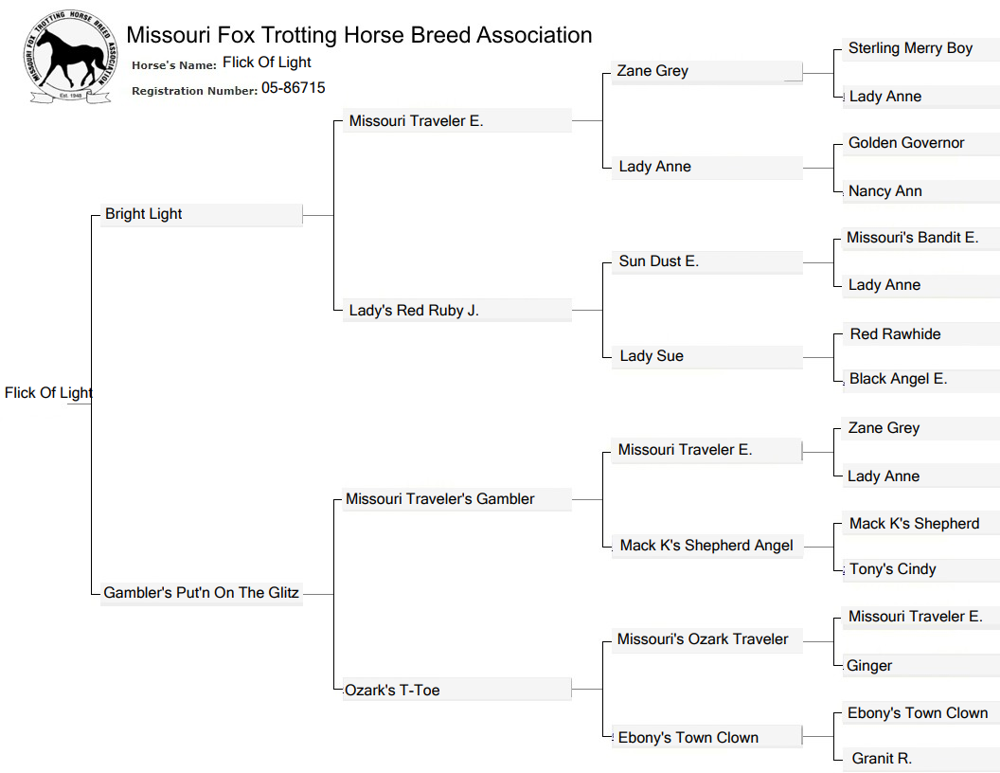
Task: Click the Missouri Fox Trotting Horse Breed Association title
Action: [359, 35]
